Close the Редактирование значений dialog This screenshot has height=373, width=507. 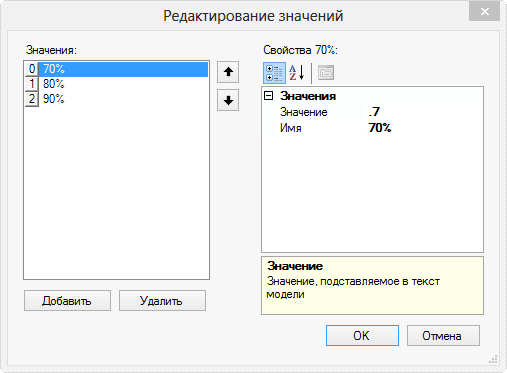484,12
